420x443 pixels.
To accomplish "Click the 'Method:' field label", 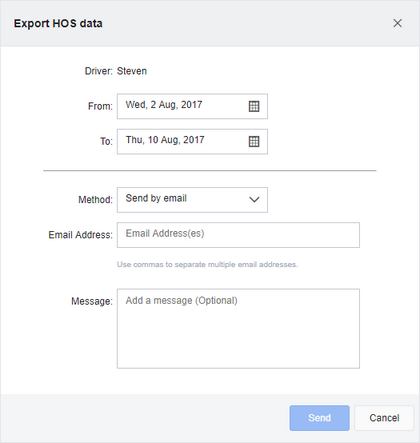I will click(x=95, y=200).
